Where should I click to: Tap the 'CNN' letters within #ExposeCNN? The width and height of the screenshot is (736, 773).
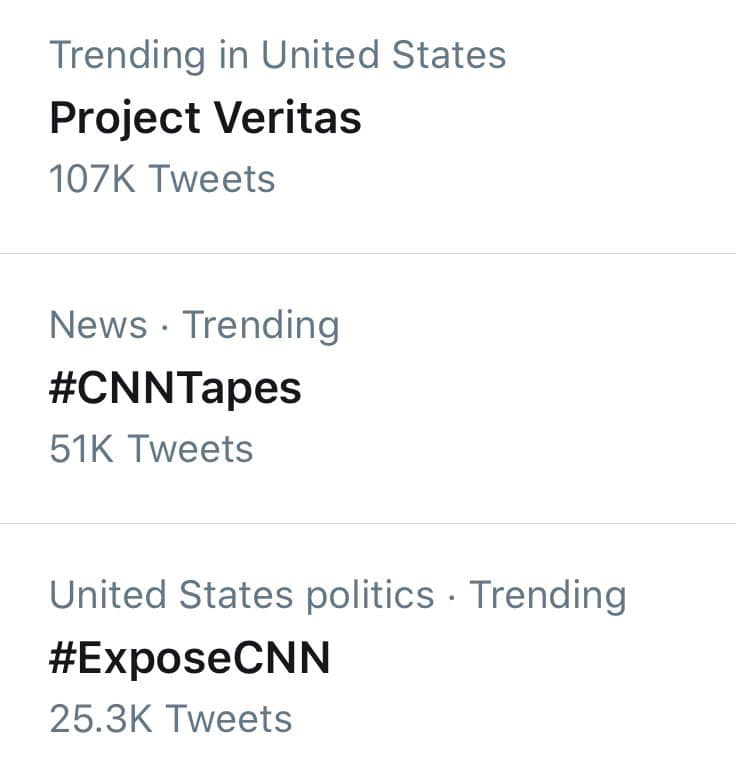tap(281, 658)
